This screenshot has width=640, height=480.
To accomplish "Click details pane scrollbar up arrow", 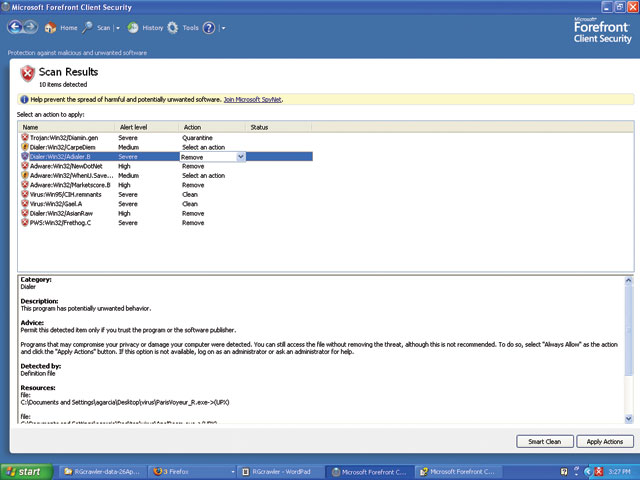I will [x=629, y=280].
